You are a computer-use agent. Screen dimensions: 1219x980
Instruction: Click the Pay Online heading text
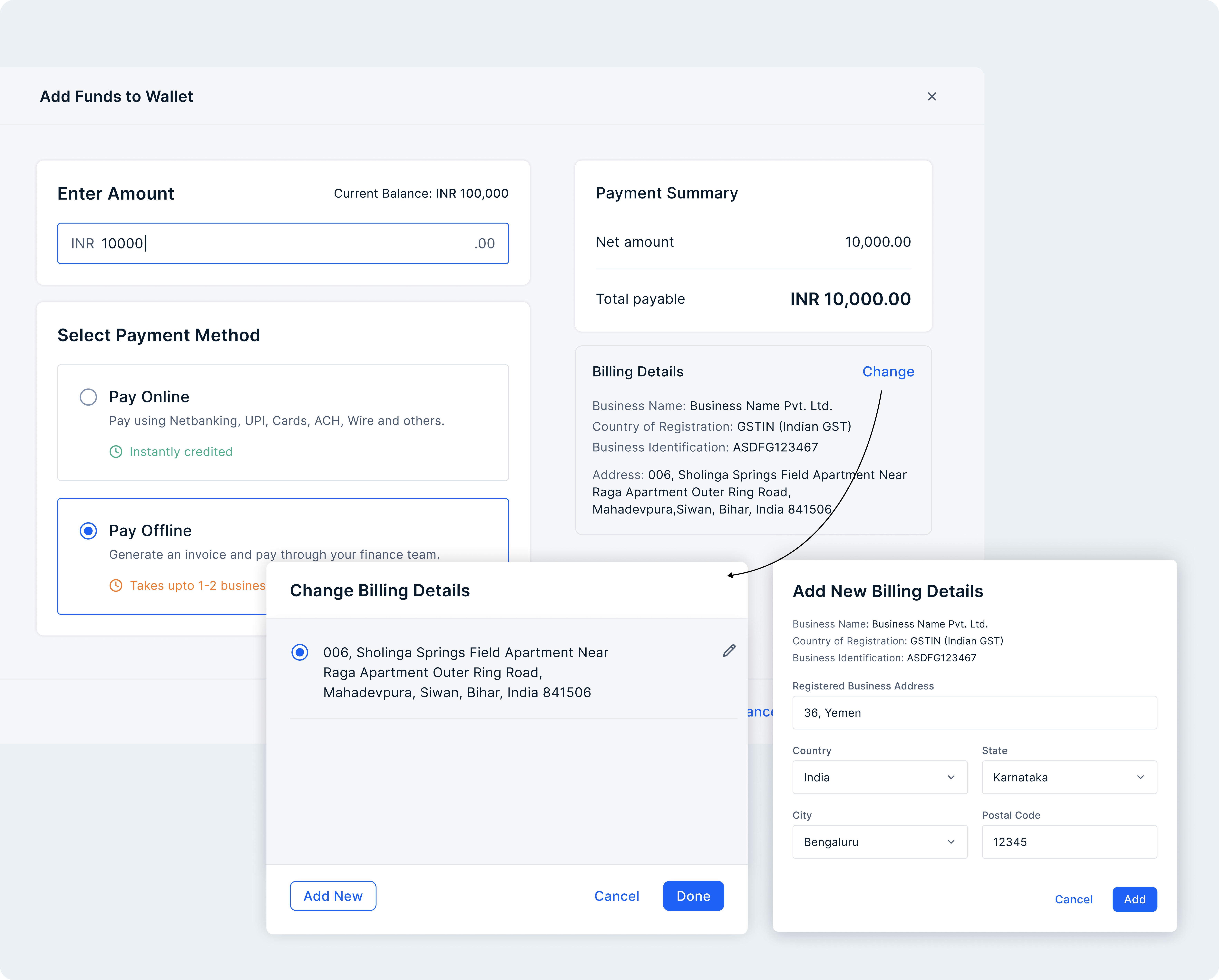tap(149, 397)
